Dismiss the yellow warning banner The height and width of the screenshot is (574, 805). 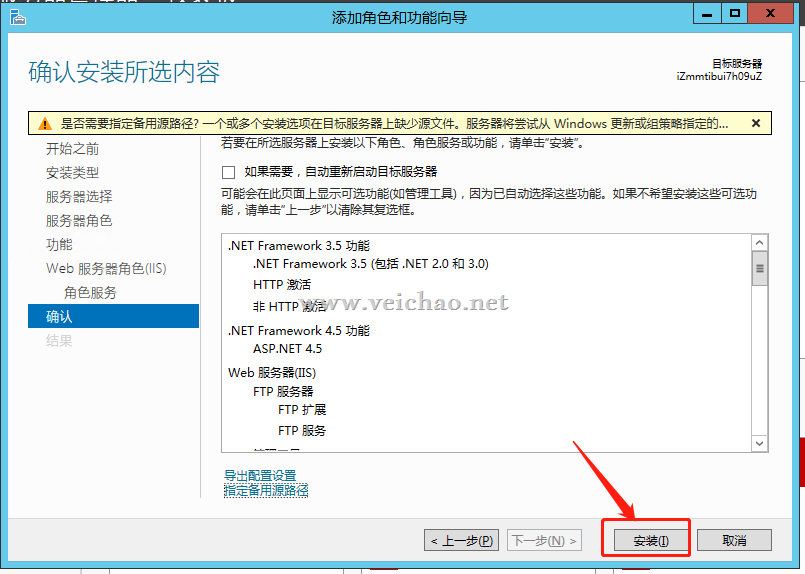coord(756,123)
